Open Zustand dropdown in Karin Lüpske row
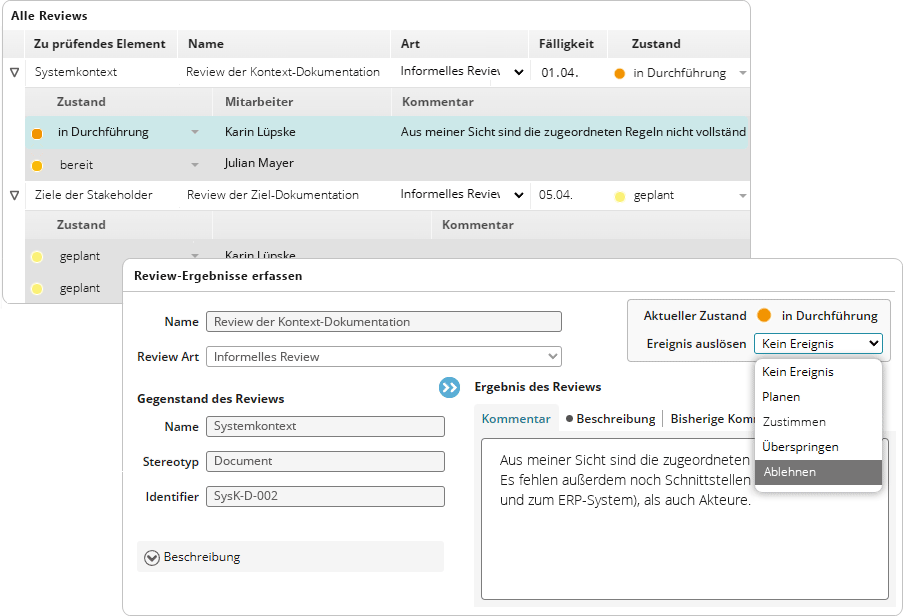The height and width of the screenshot is (616, 903). 195,132
